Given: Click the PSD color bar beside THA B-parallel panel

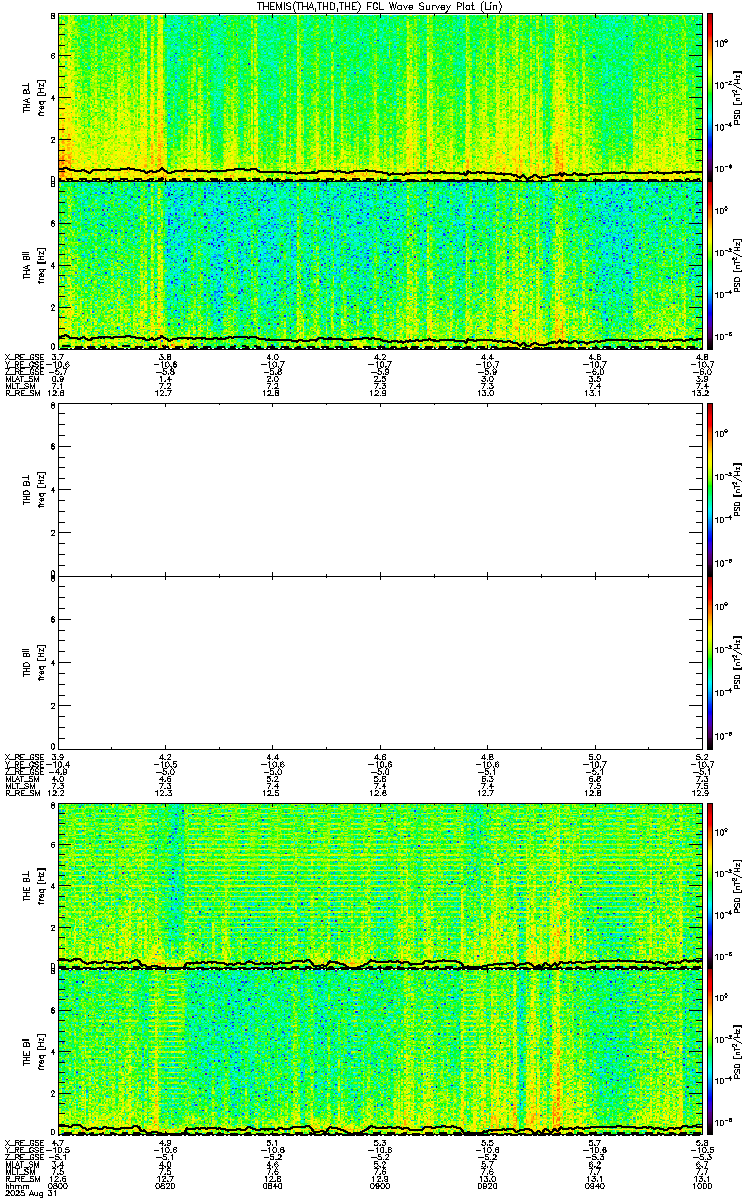Looking at the screenshot, I should pyautogui.click(x=710, y=265).
